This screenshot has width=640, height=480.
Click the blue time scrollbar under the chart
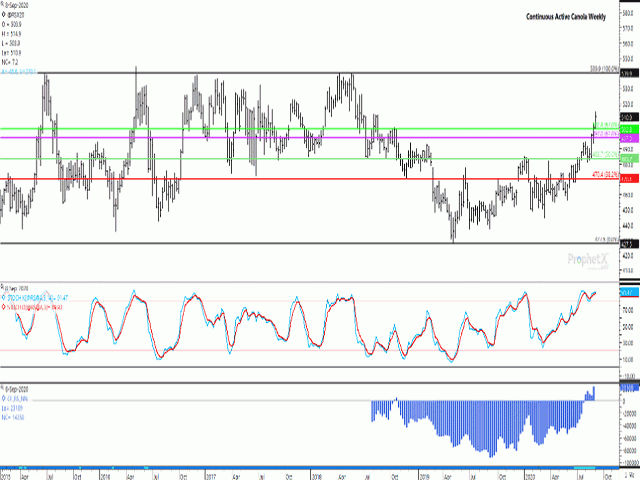(x=309, y=468)
